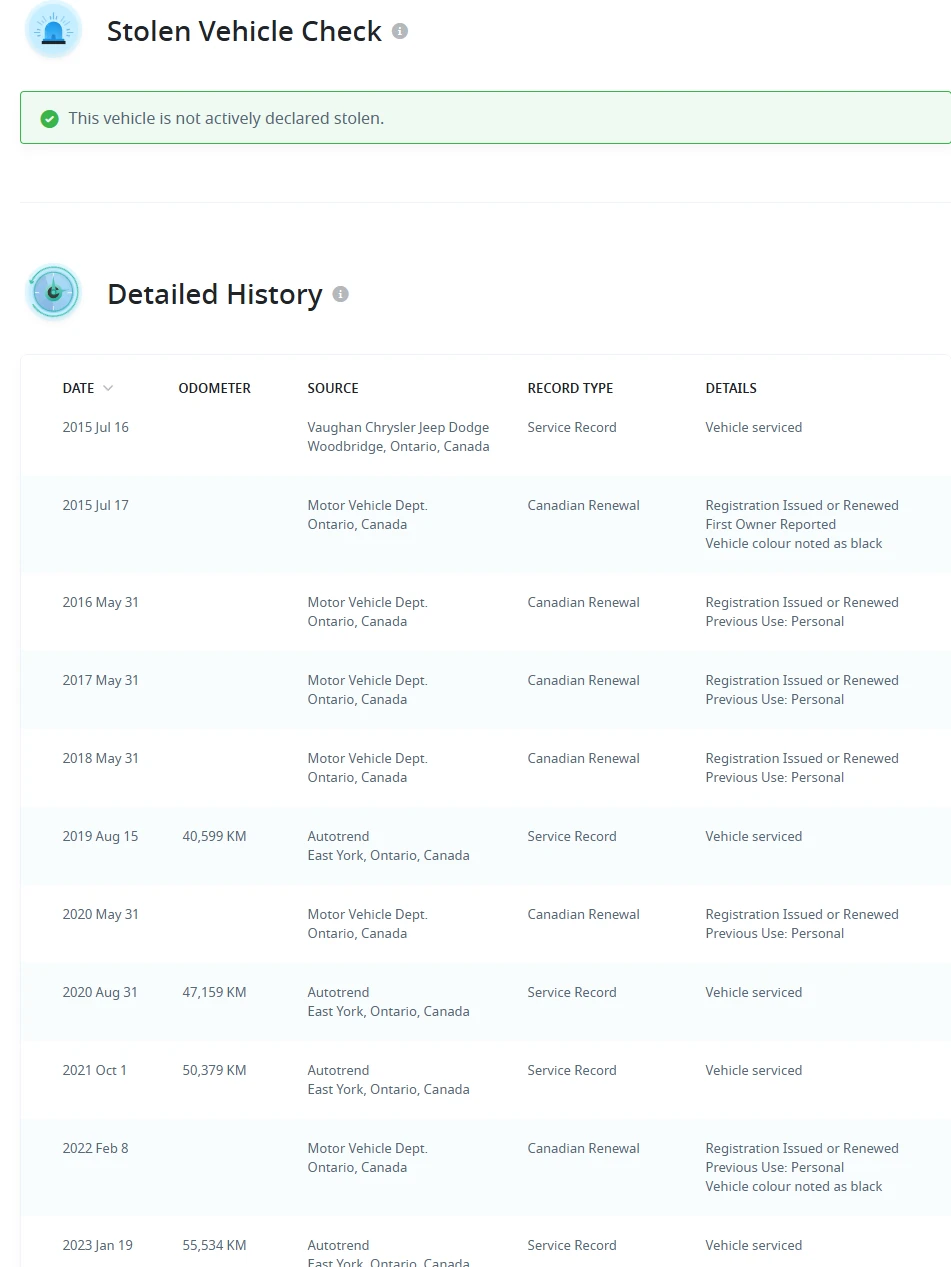This screenshot has width=951, height=1267.
Task: Click the 2022 Feb 8 Canadian Renewal record
Action: pyautogui.click(x=584, y=1148)
